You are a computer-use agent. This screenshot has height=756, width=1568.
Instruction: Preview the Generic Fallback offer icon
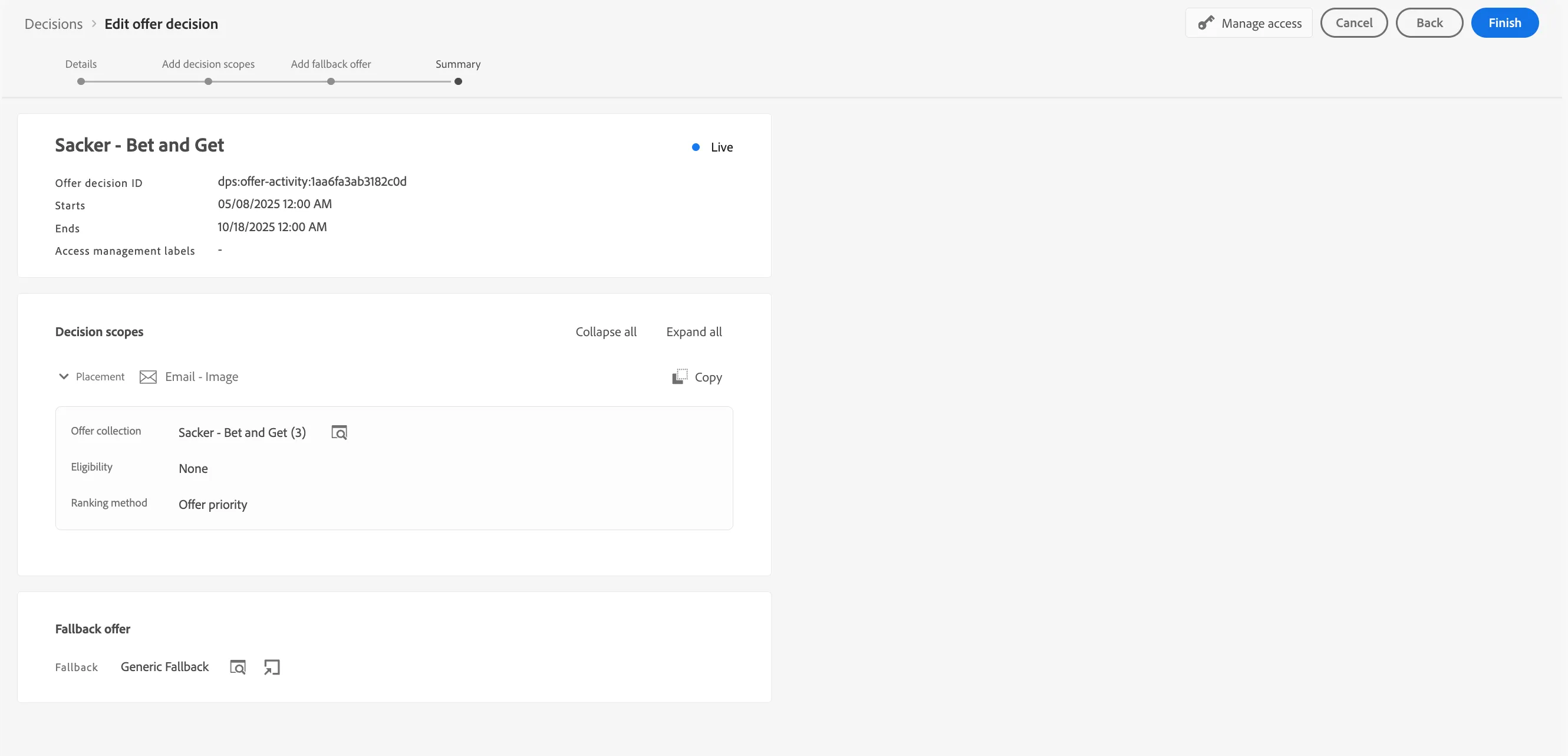pos(238,667)
